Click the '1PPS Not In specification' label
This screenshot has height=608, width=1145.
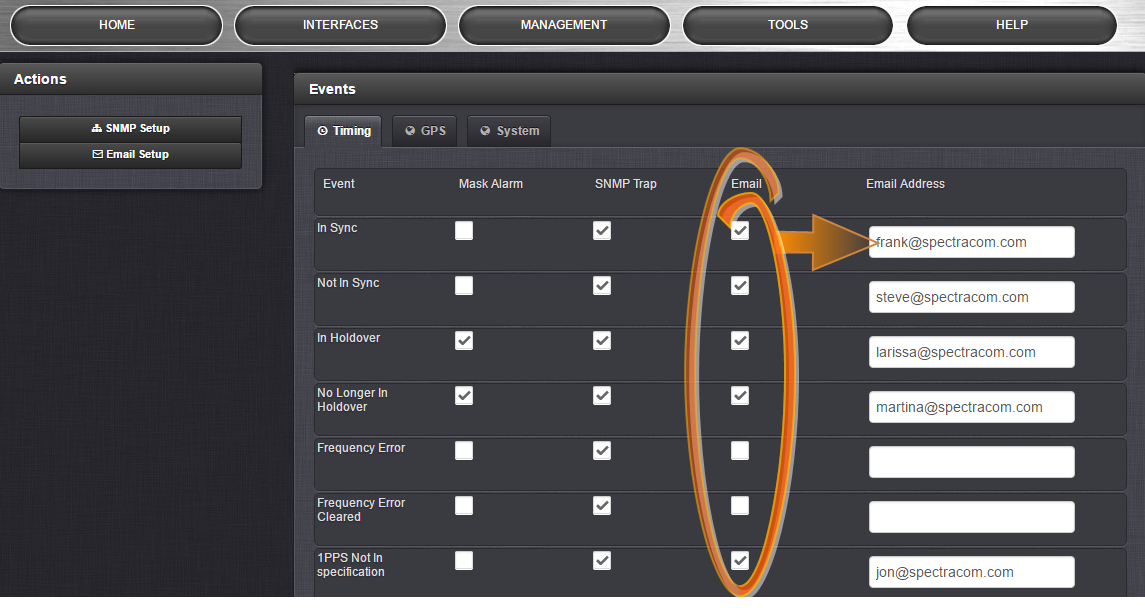351,565
